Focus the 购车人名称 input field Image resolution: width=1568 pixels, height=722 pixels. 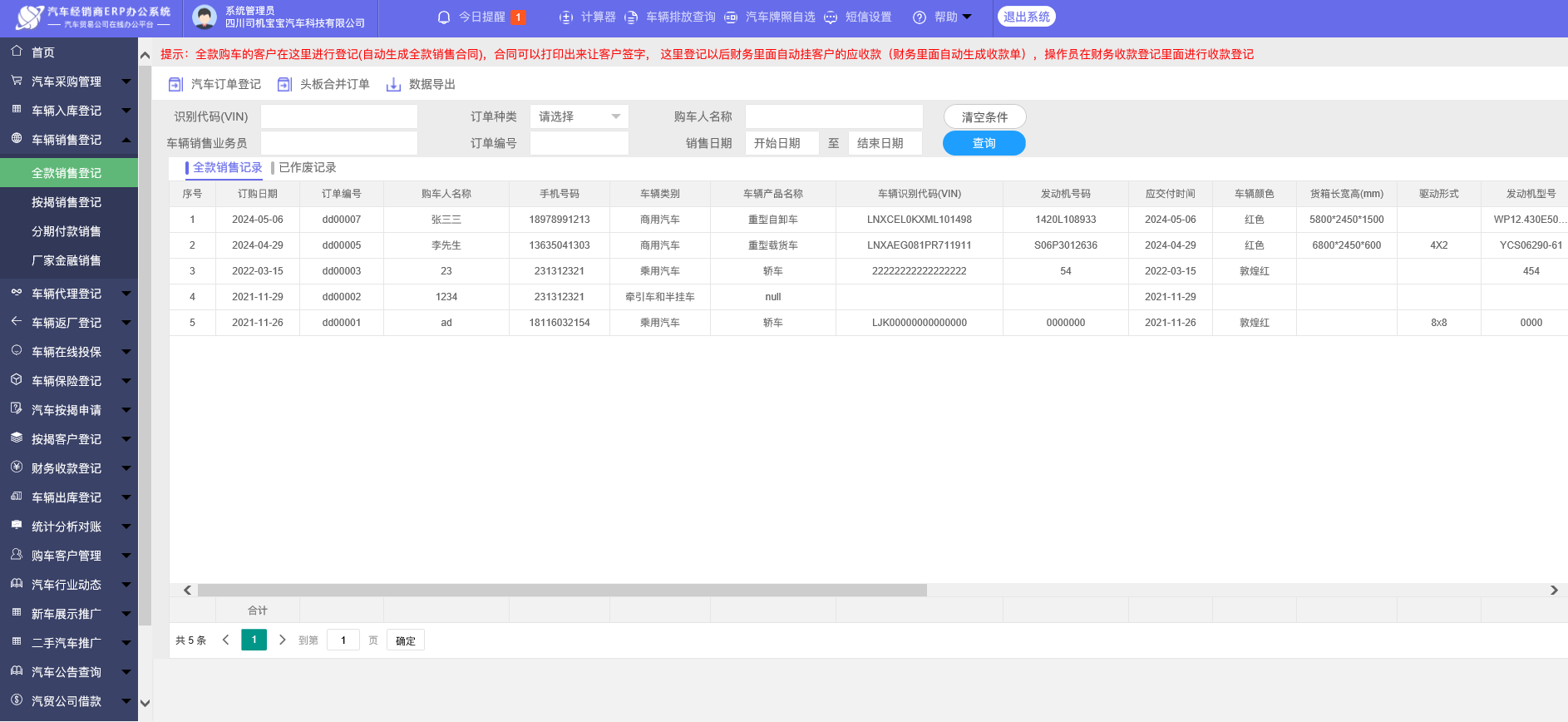(834, 116)
